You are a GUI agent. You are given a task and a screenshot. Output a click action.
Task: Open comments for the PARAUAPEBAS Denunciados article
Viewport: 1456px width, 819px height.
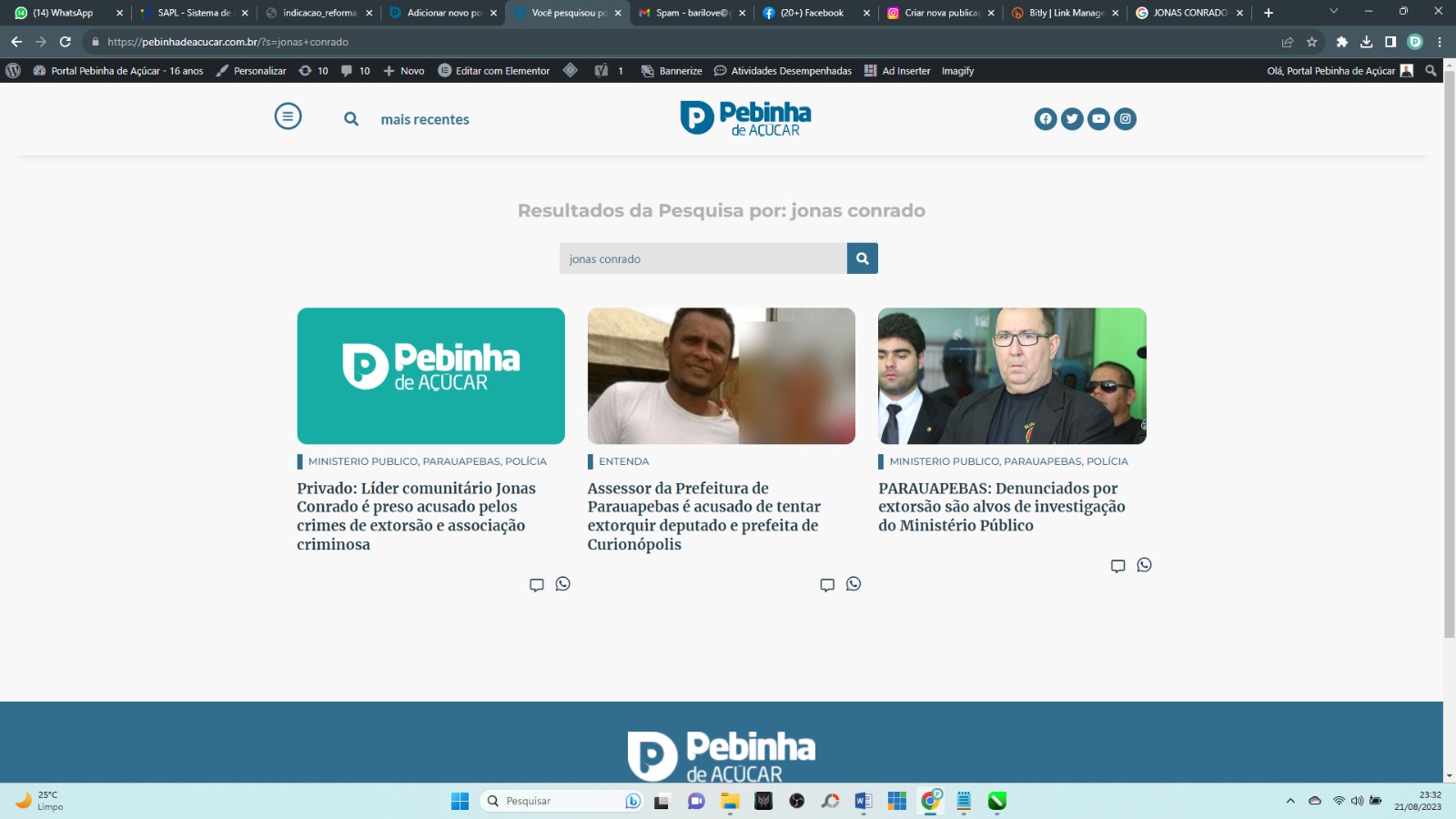tap(1117, 566)
